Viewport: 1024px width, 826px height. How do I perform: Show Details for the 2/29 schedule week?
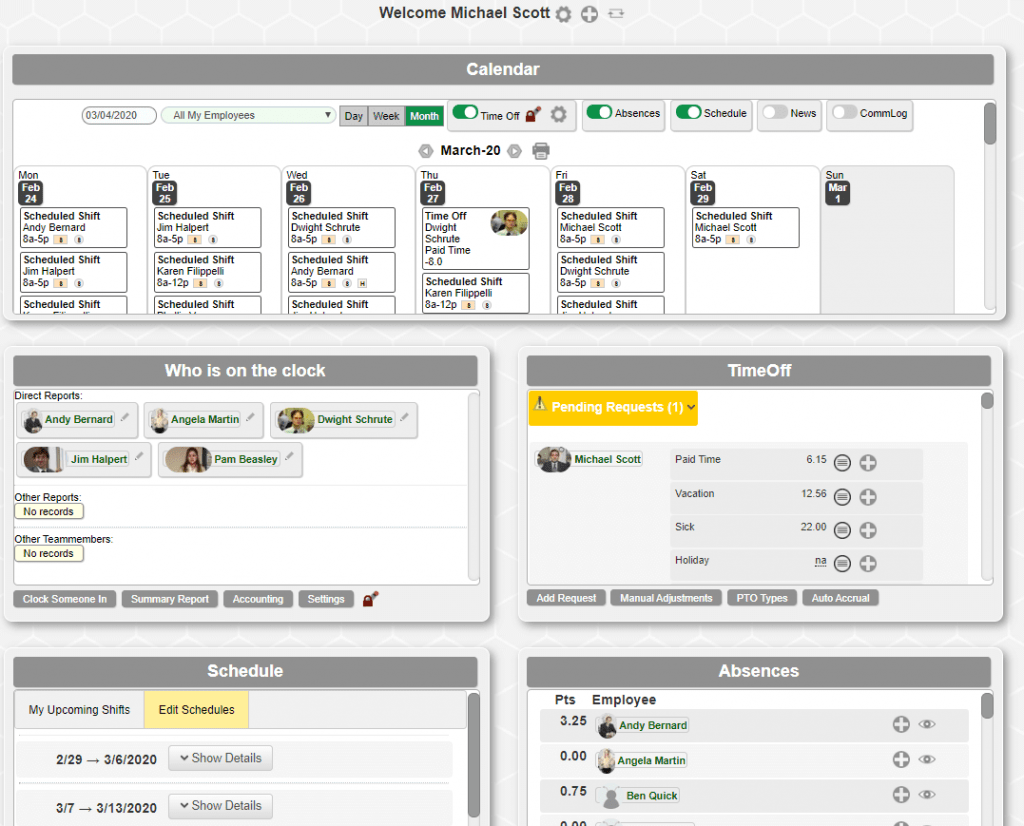pyautogui.click(x=220, y=758)
